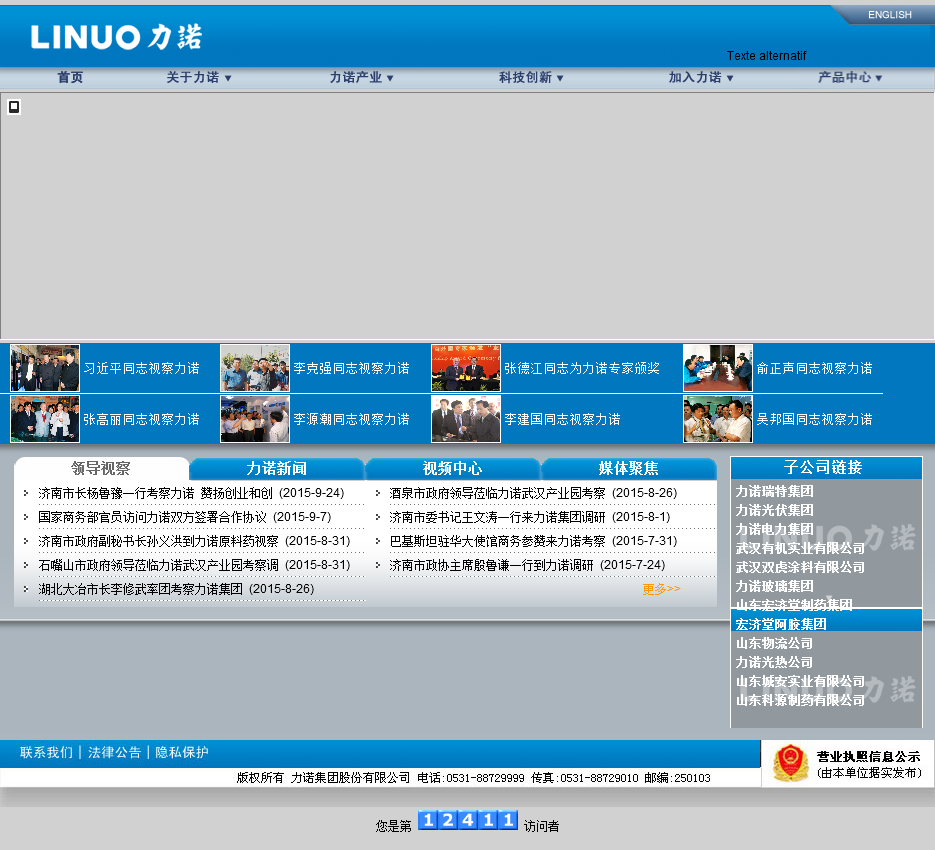
Task: Open subsidiary link 武汉有机实业有限公司
Action: [x=800, y=549]
